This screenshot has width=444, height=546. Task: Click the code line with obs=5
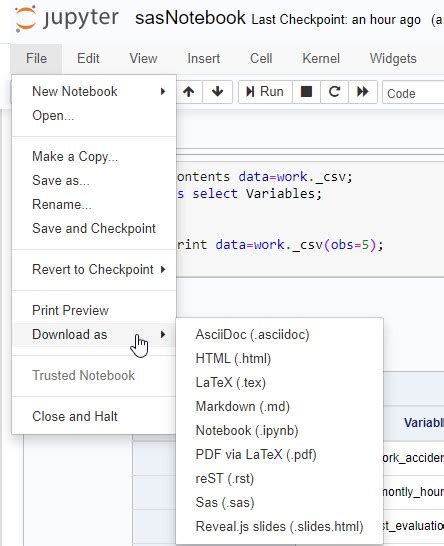pos(280,245)
